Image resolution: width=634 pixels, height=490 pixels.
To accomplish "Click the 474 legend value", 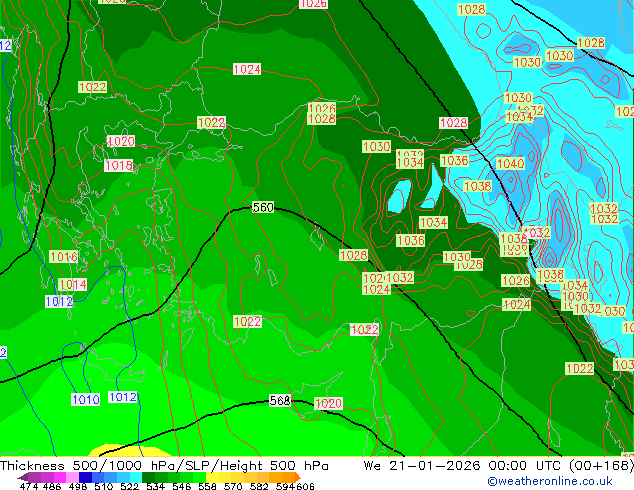I will click(x=29, y=486).
